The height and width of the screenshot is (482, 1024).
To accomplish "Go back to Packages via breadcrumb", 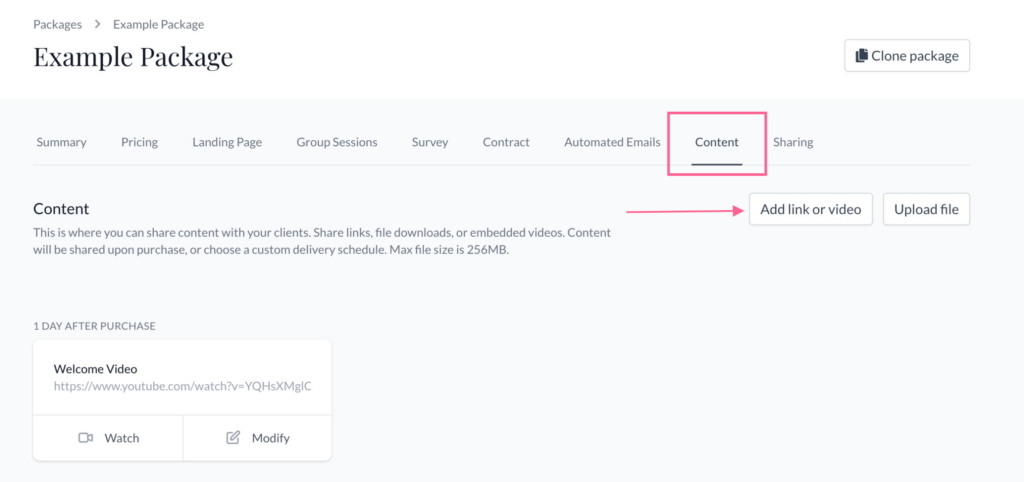I will click(x=57, y=24).
